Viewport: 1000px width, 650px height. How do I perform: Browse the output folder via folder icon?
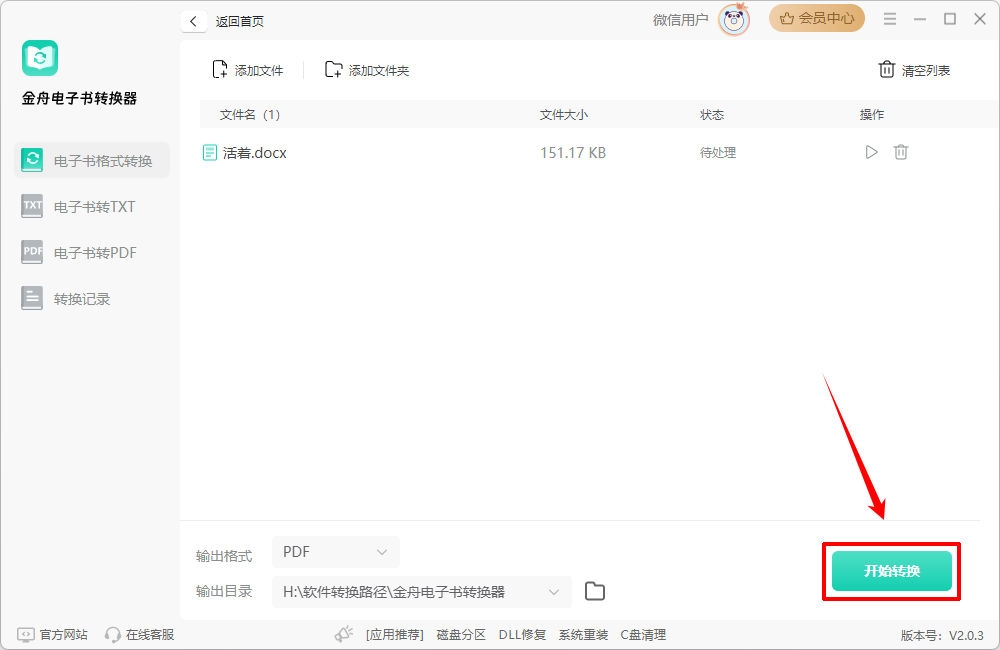click(595, 591)
